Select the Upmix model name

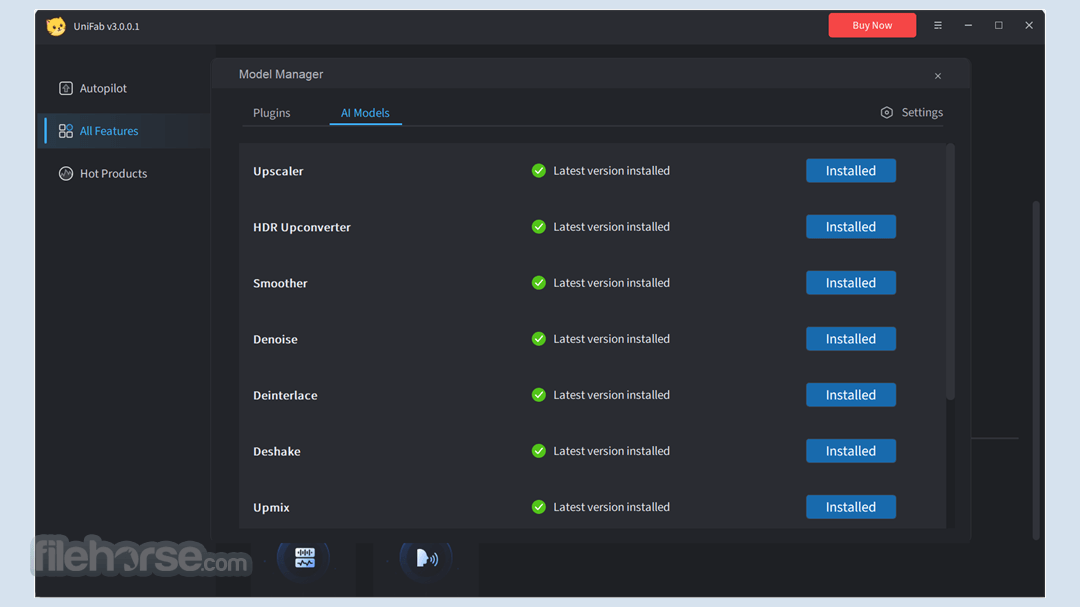[x=271, y=508]
